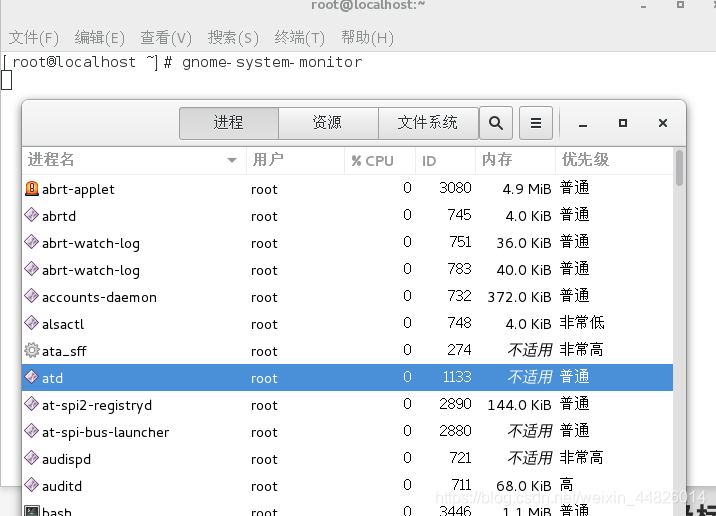The image size is (716, 516).
Task: Select the abrtd process name
Action: 59,216
